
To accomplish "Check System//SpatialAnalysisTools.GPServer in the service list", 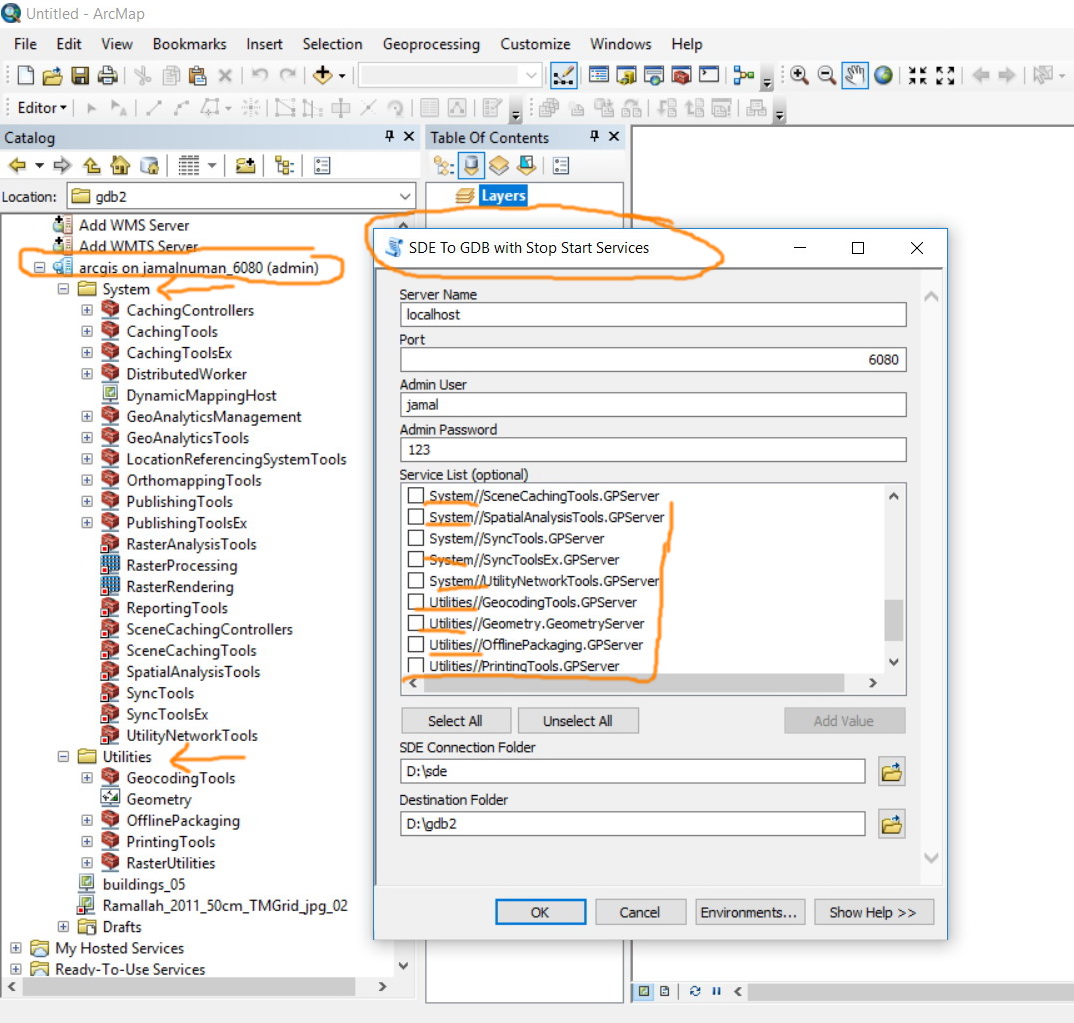I will pos(415,516).
